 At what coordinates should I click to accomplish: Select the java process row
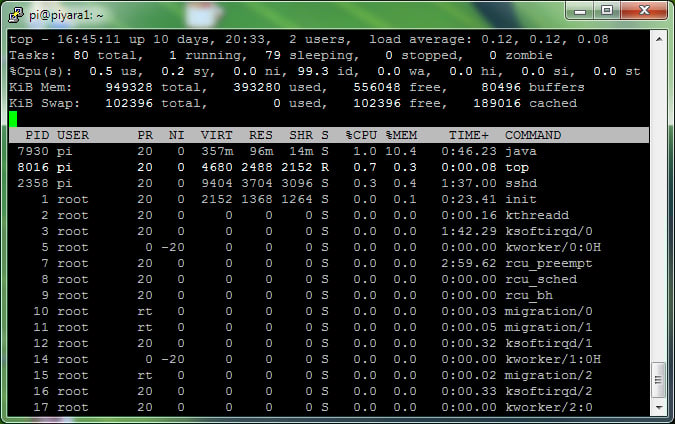tap(300, 151)
